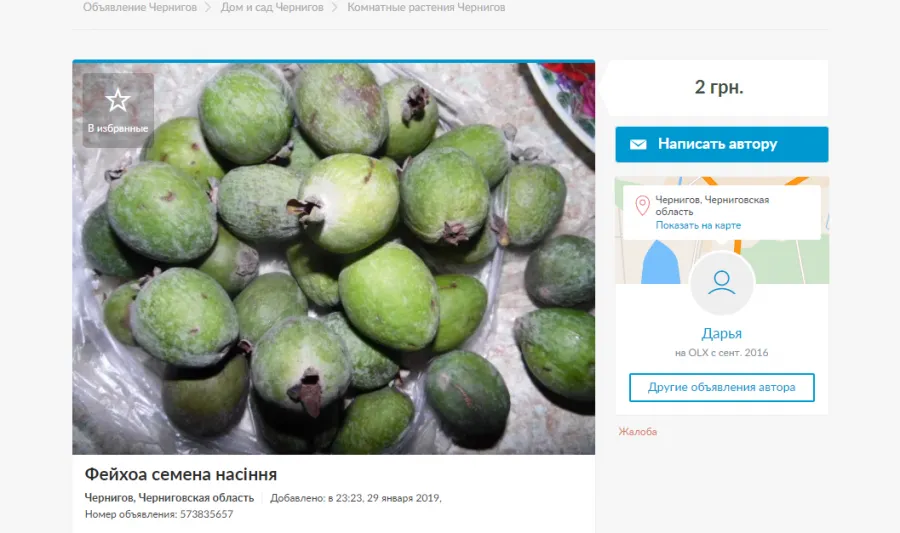Click the user avatar icon
Viewport: 900px width, 533px height.
coord(721,283)
